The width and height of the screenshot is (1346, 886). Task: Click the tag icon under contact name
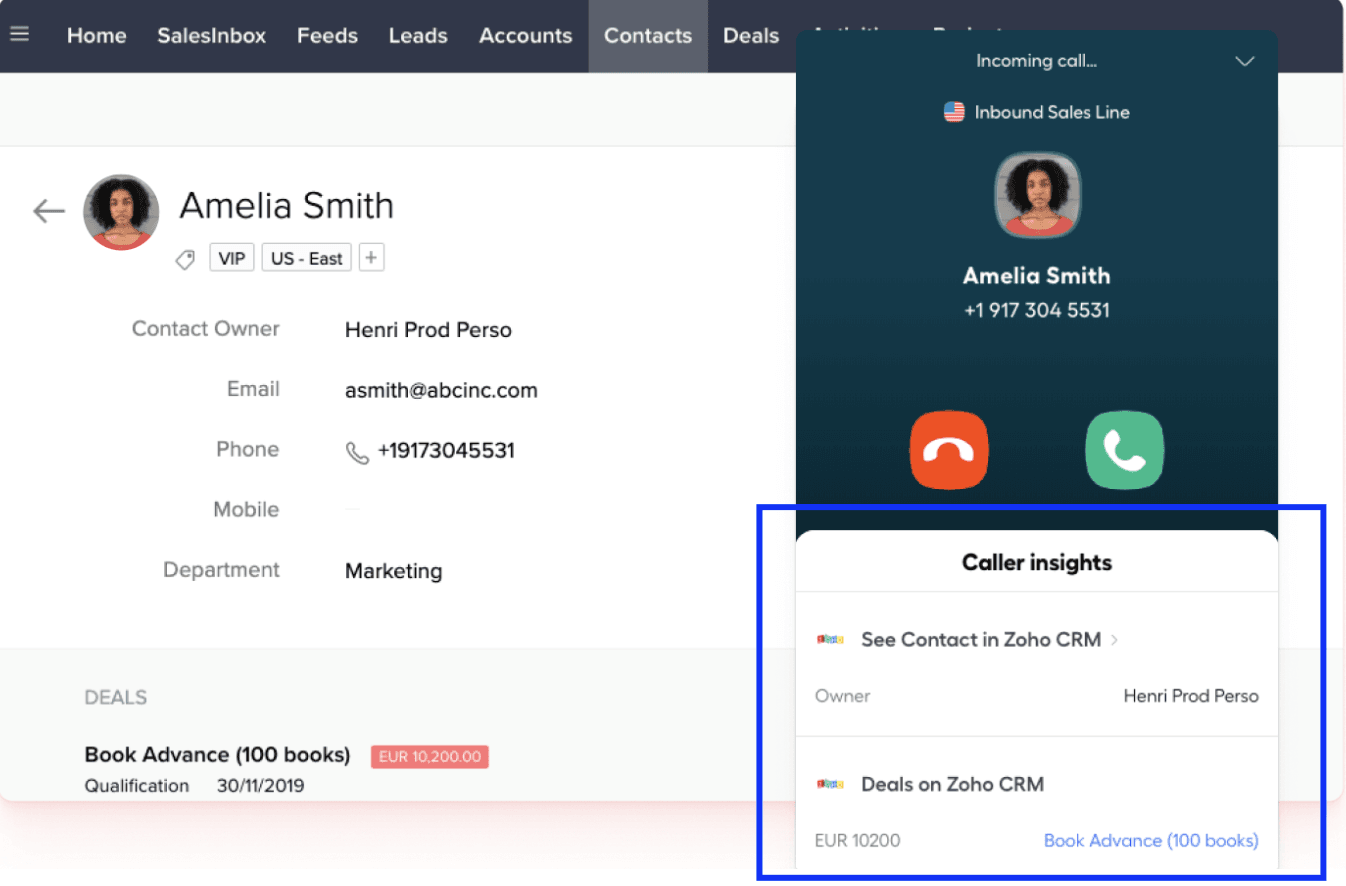pos(185,259)
